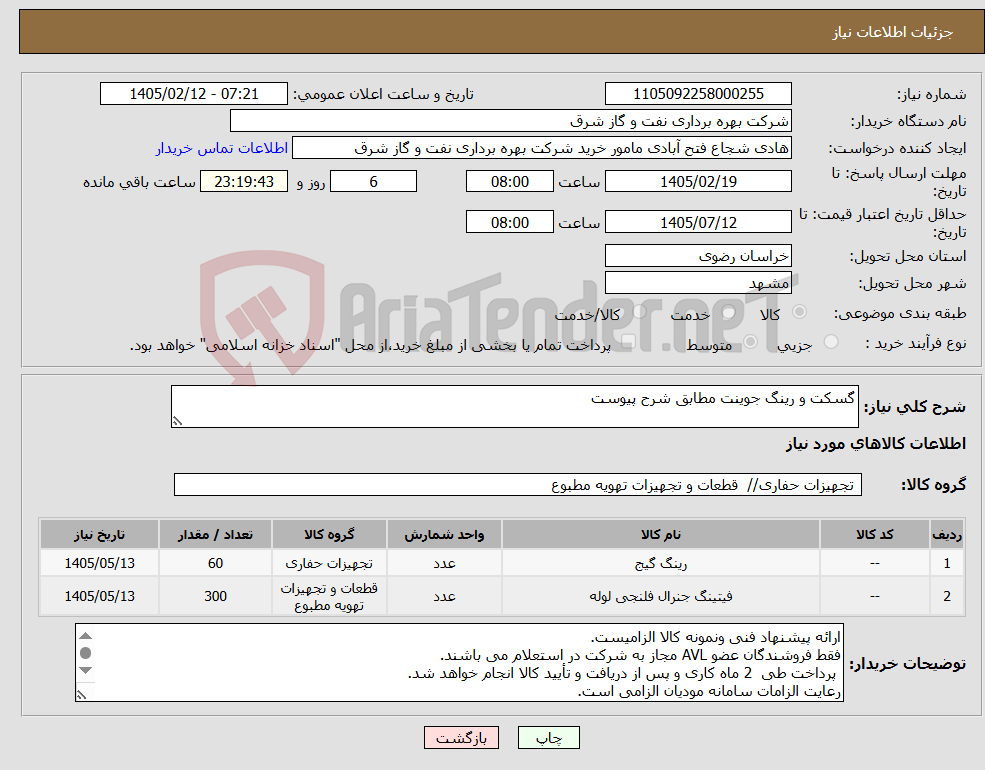This screenshot has height=770, width=985.
Task: Click the نام کالا column header
Action: [x=660, y=534]
